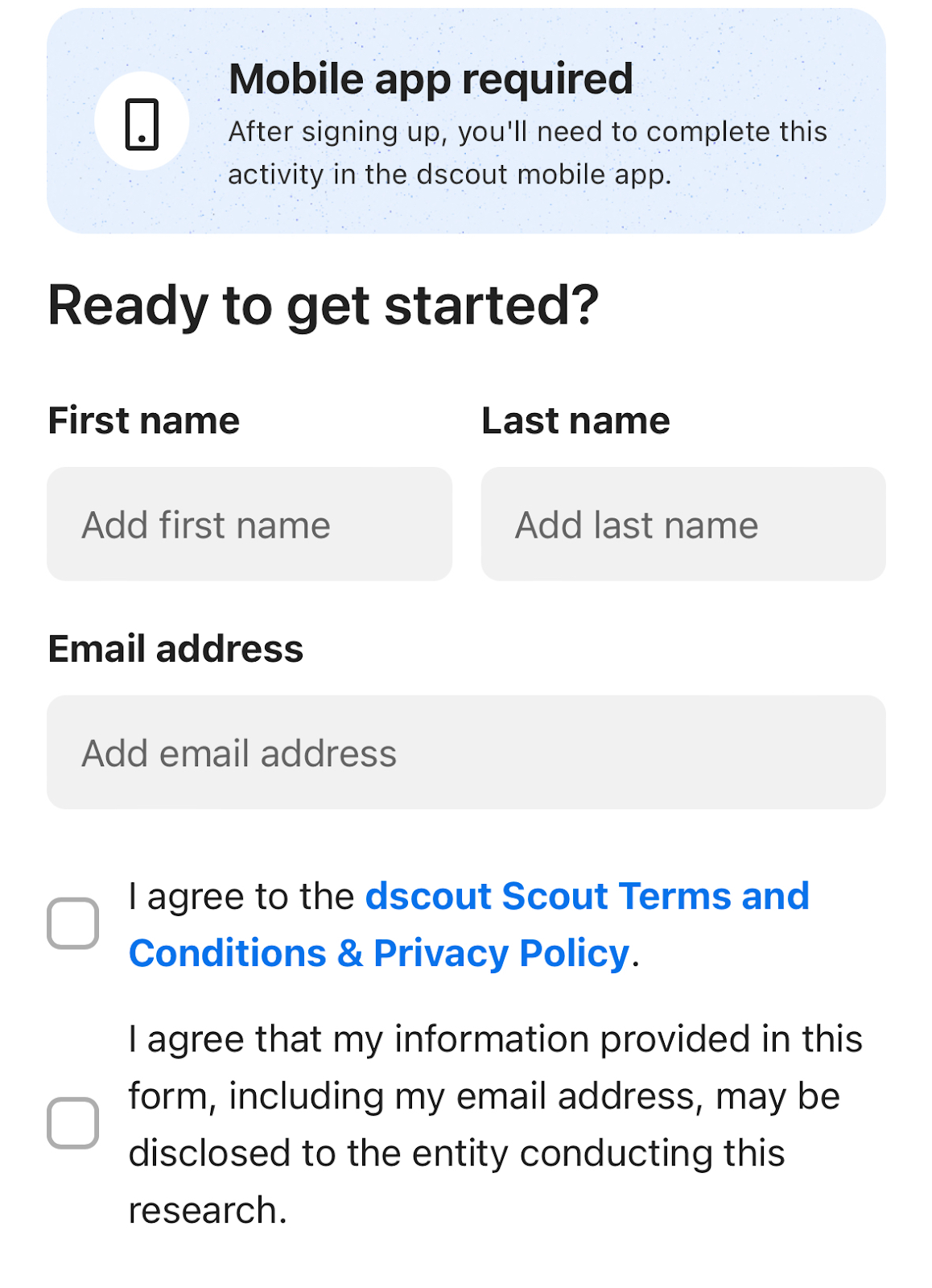The height and width of the screenshot is (1288, 932).
Task: Open the "dscout Scout Terms and" link
Action: click(587, 896)
